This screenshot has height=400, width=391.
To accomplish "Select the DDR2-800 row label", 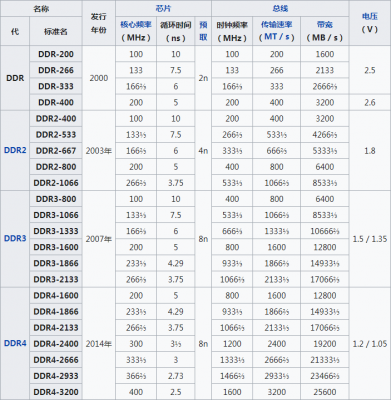I will coord(56,167).
